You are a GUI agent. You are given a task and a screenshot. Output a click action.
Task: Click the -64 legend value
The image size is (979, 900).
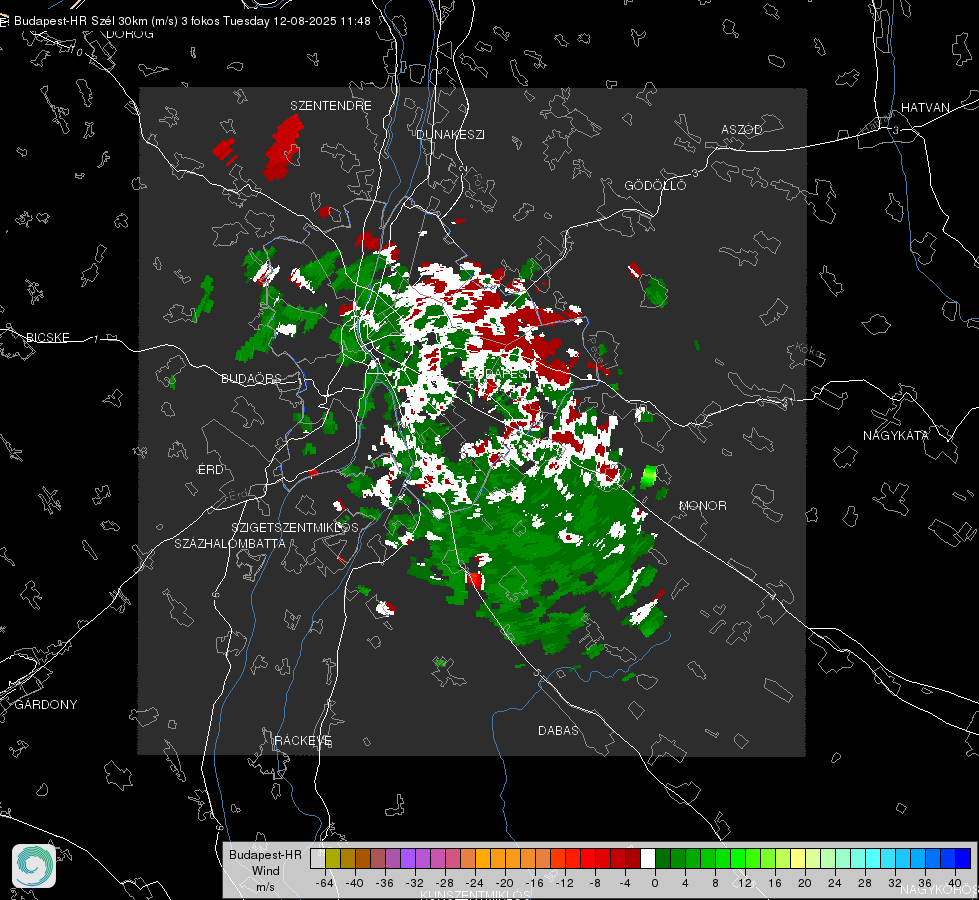[325, 883]
